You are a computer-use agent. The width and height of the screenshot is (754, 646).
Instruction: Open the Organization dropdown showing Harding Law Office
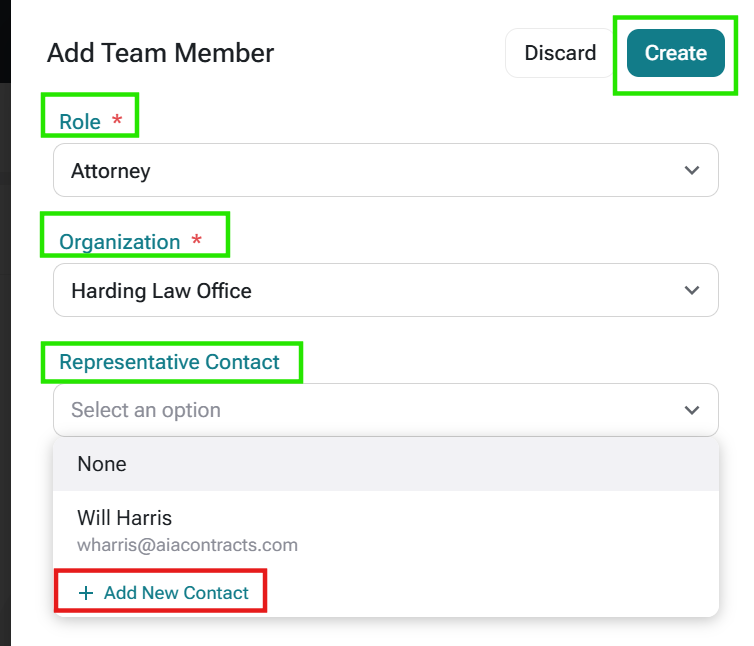coord(386,290)
